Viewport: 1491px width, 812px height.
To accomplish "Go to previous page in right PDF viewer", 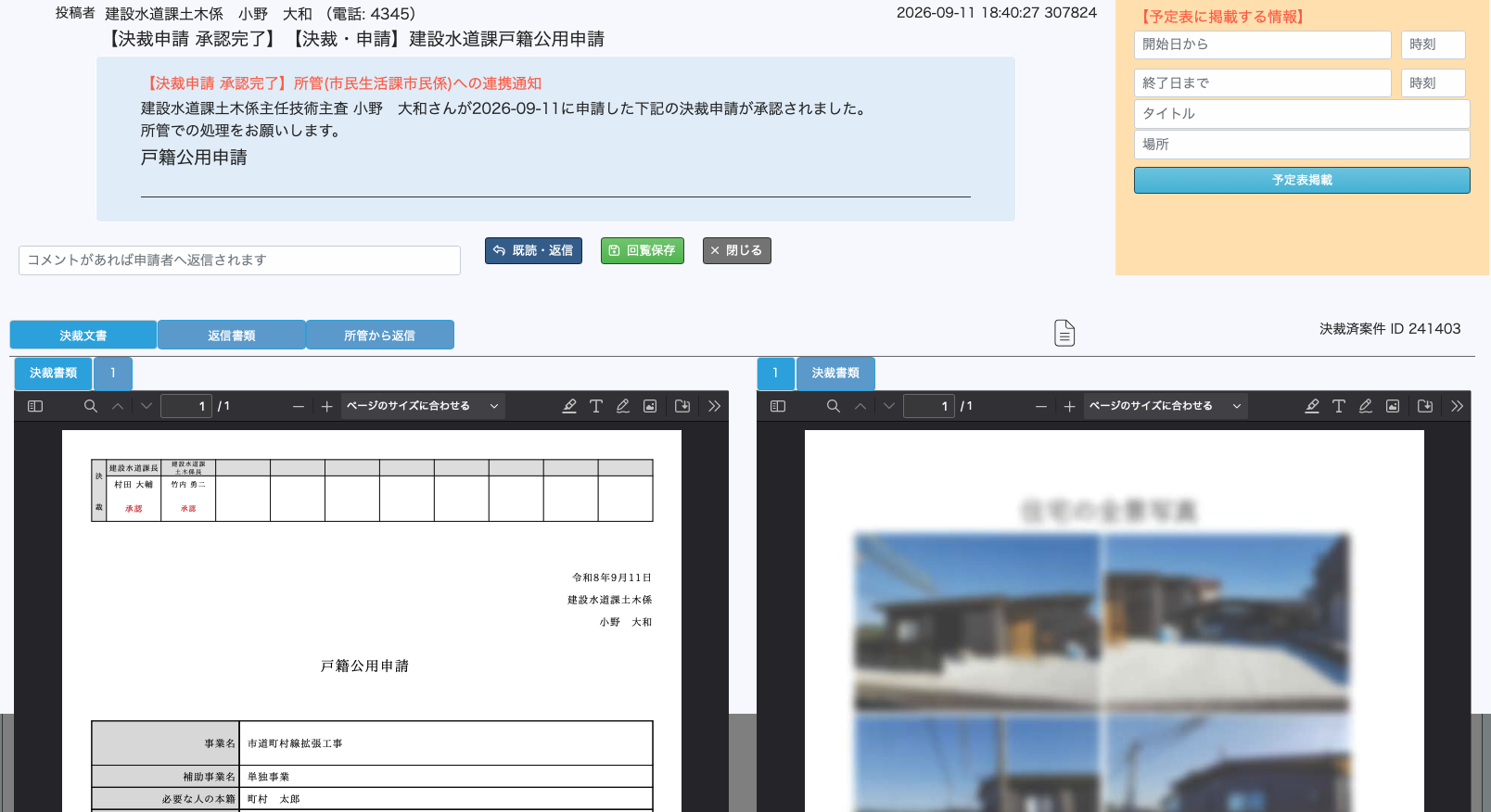I will click(x=860, y=406).
